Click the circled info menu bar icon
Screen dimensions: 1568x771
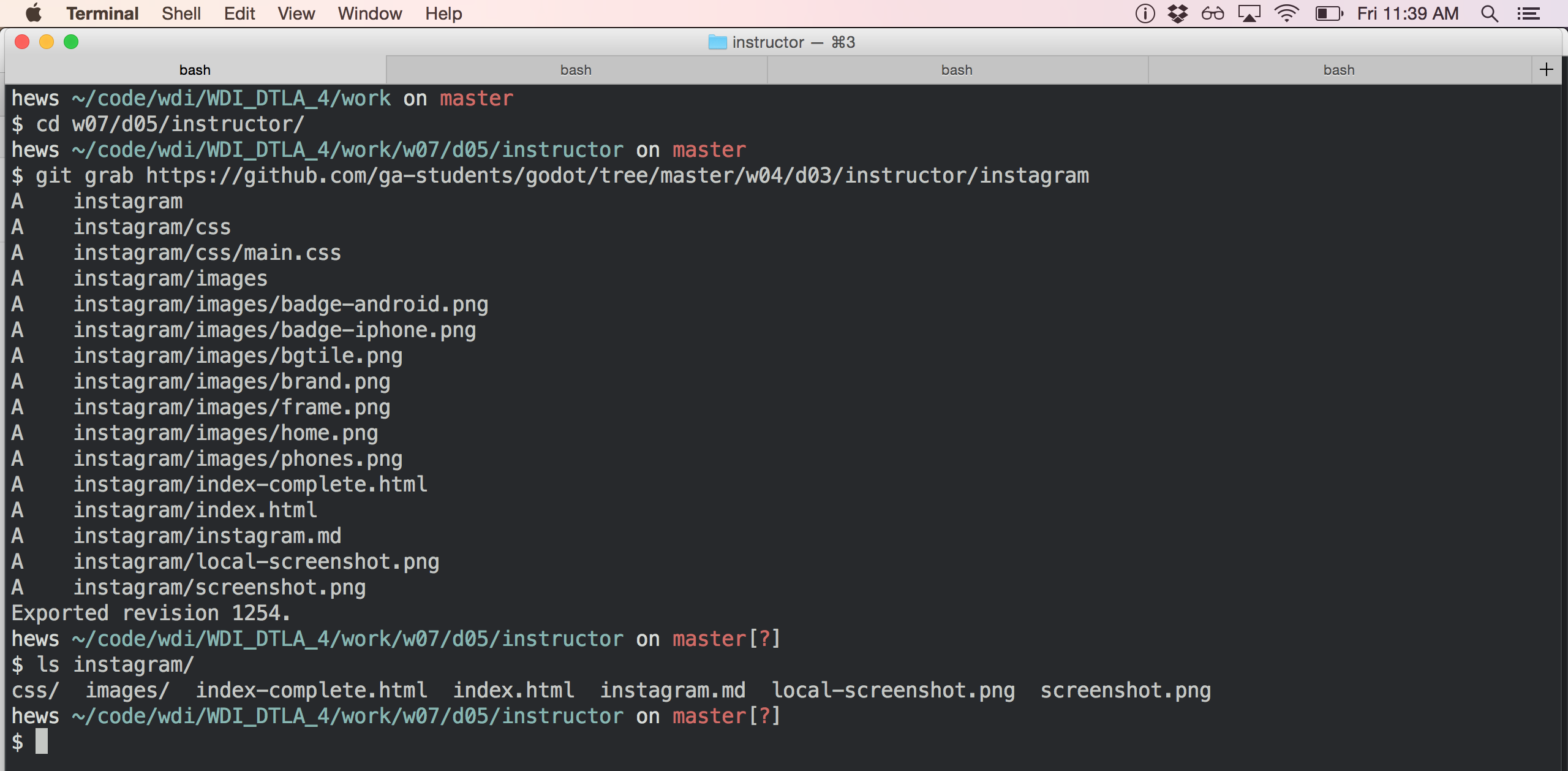(x=1145, y=13)
